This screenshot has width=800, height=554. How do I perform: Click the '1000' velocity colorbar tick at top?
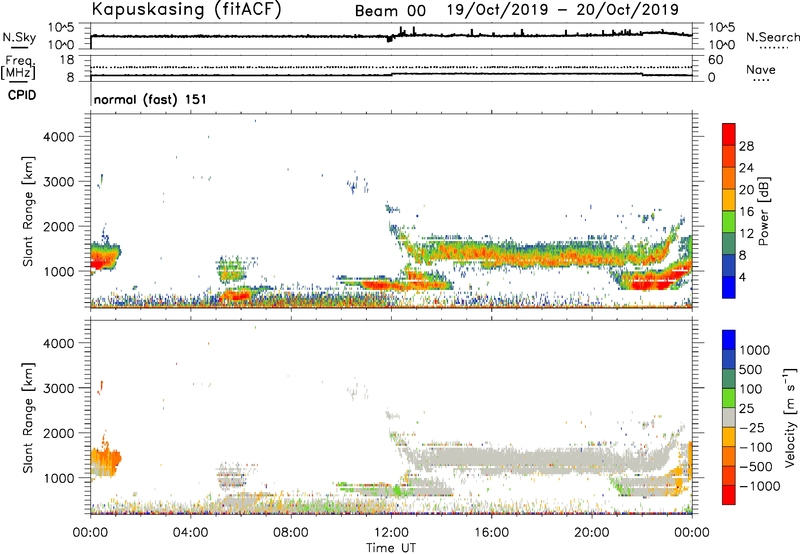tap(755, 350)
